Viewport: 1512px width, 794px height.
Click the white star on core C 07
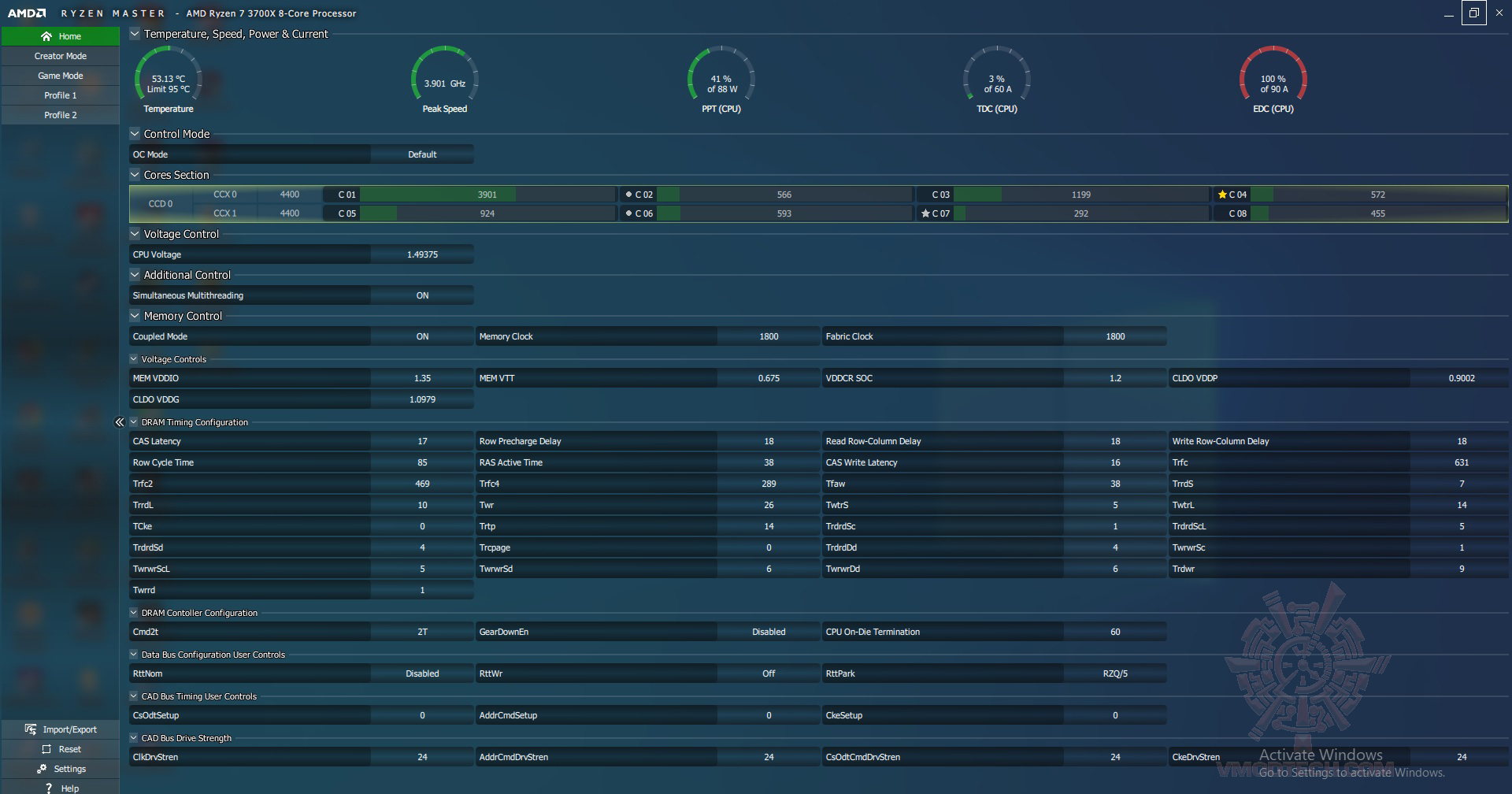(925, 213)
